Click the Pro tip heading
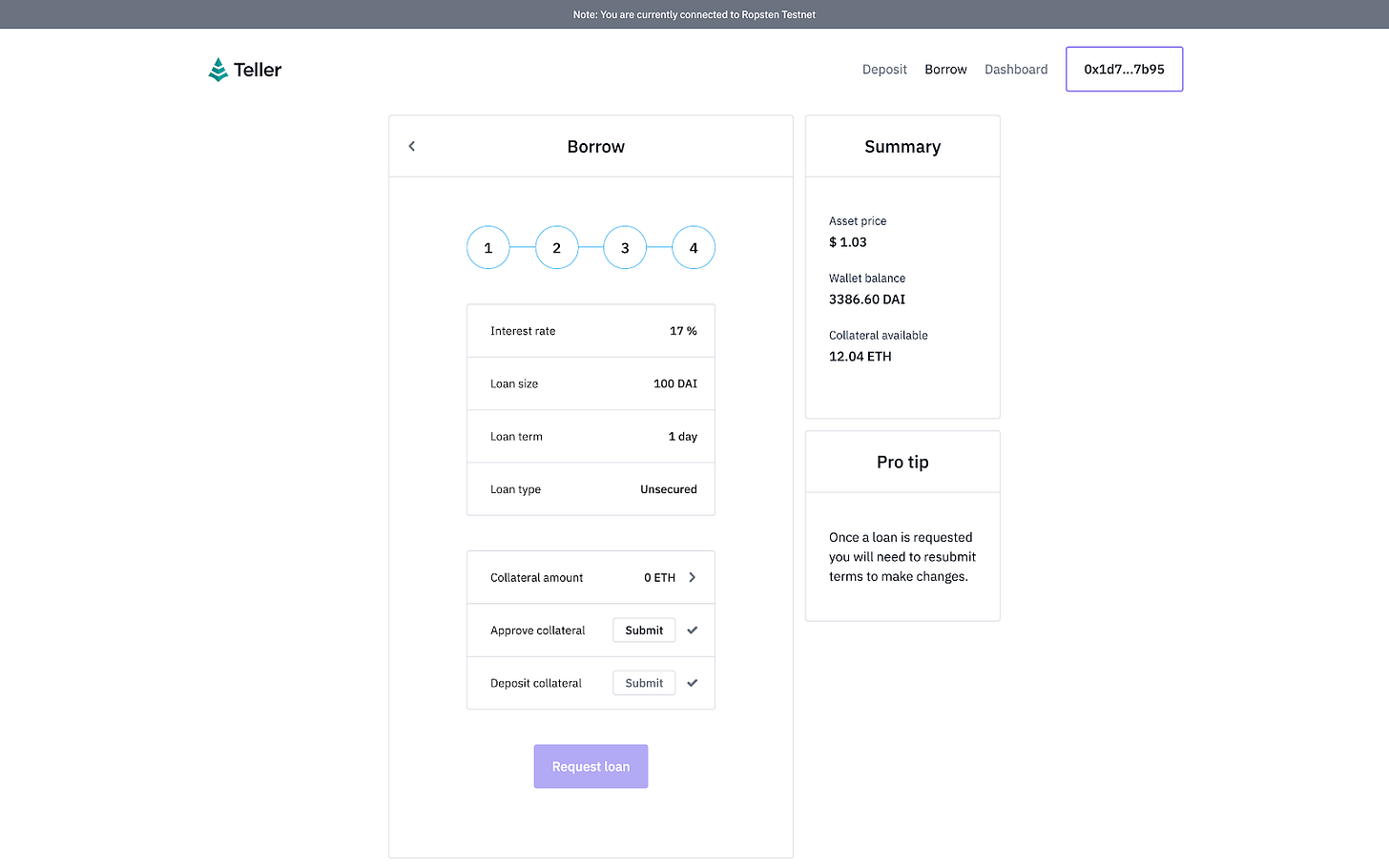 coord(902,462)
